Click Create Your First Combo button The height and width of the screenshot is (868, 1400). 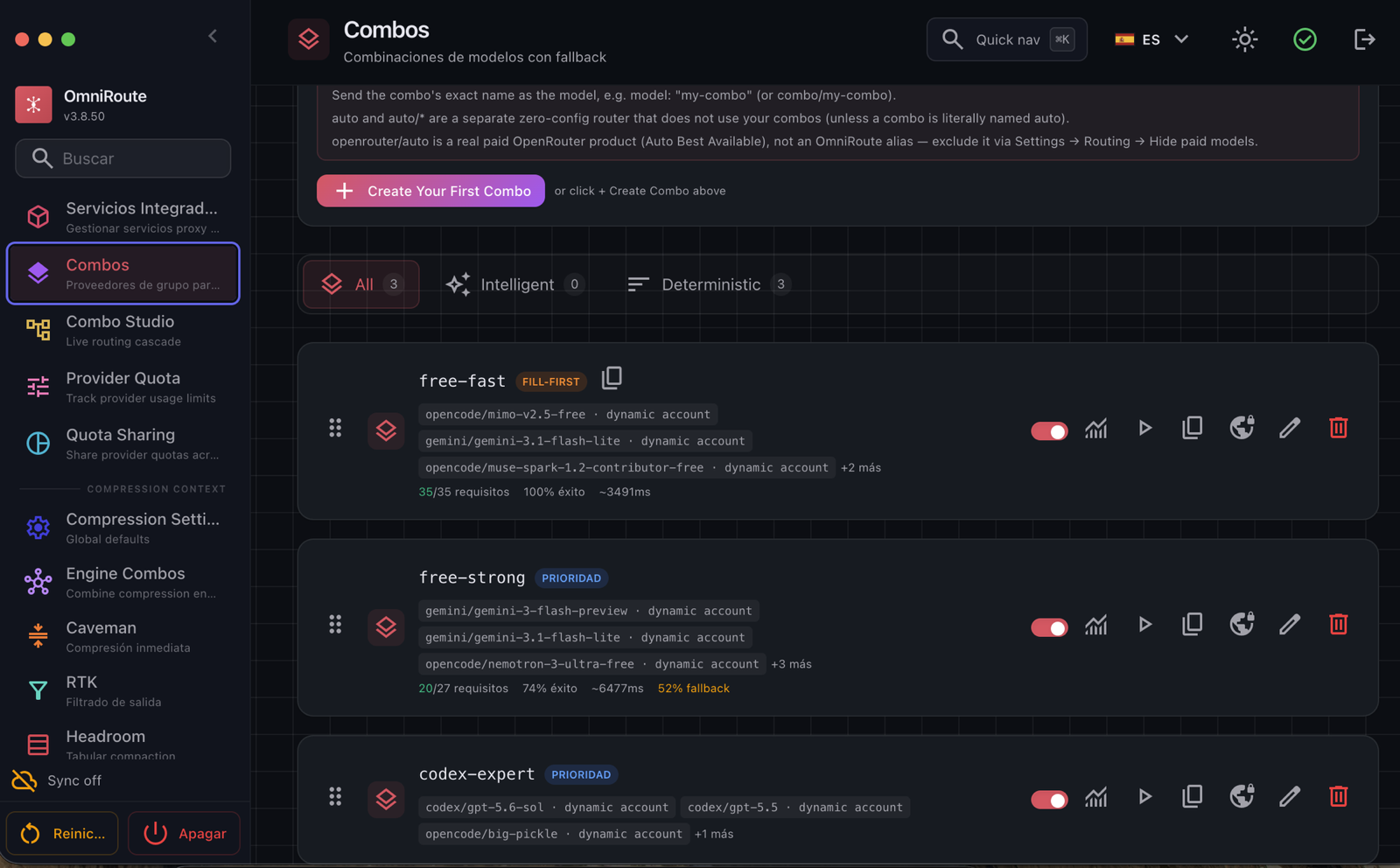430,191
